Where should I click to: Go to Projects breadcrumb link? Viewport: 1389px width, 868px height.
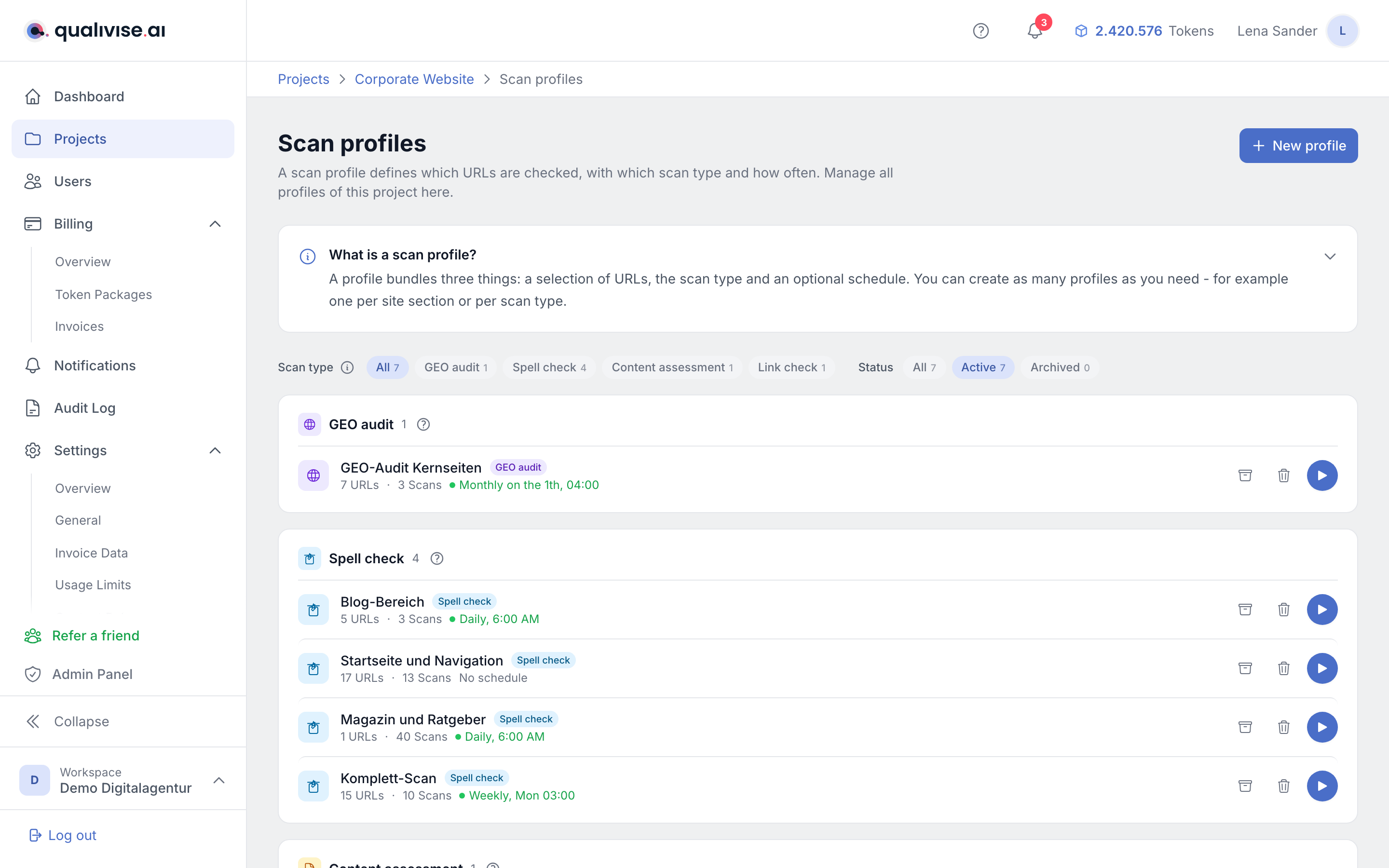point(303,79)
